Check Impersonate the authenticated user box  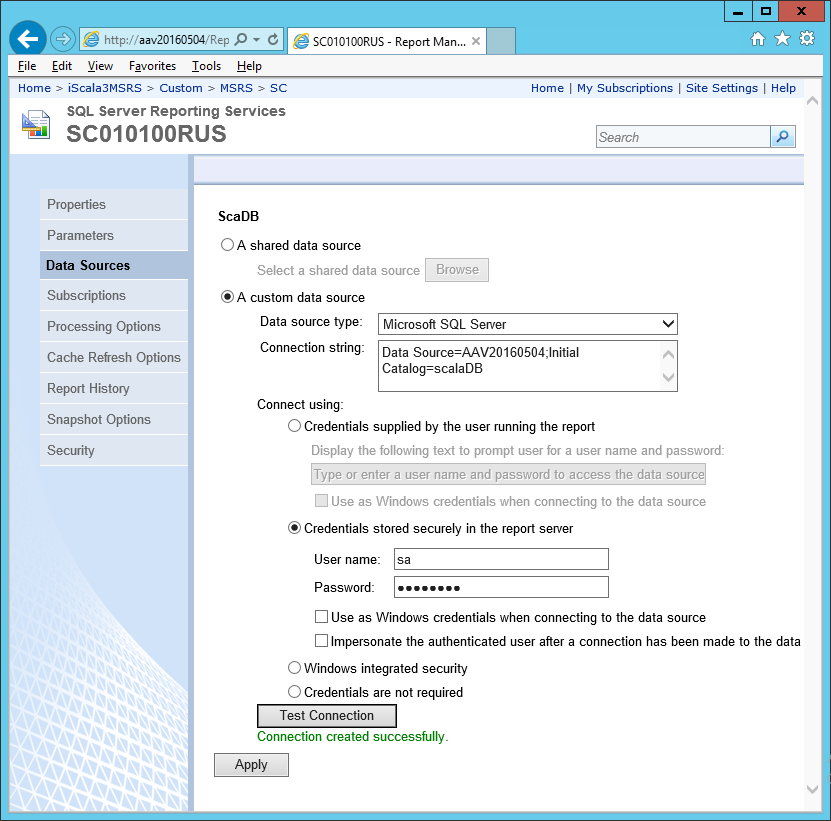[321, 641]
